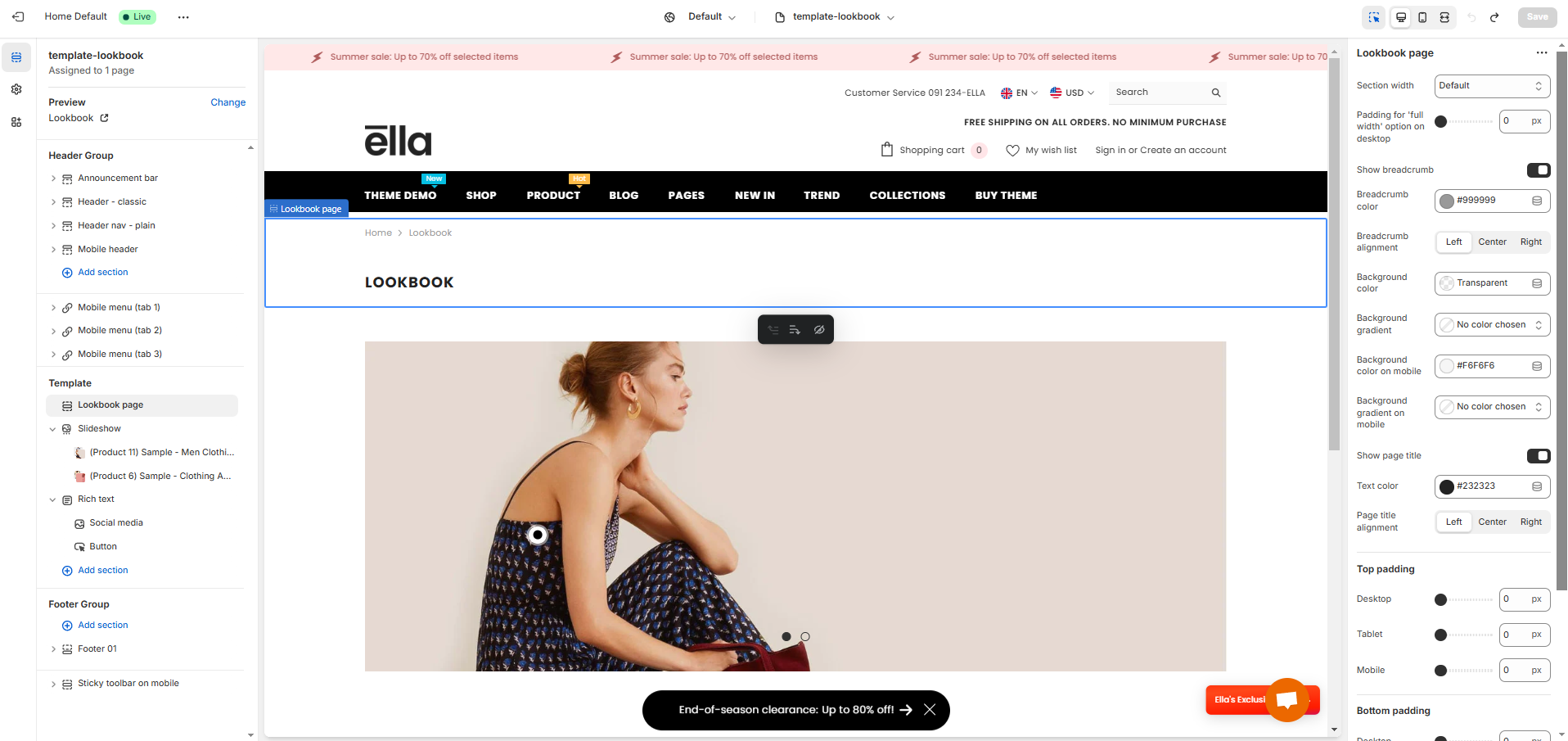Set Breadcrumb alignment to Center

point(1492,242)
